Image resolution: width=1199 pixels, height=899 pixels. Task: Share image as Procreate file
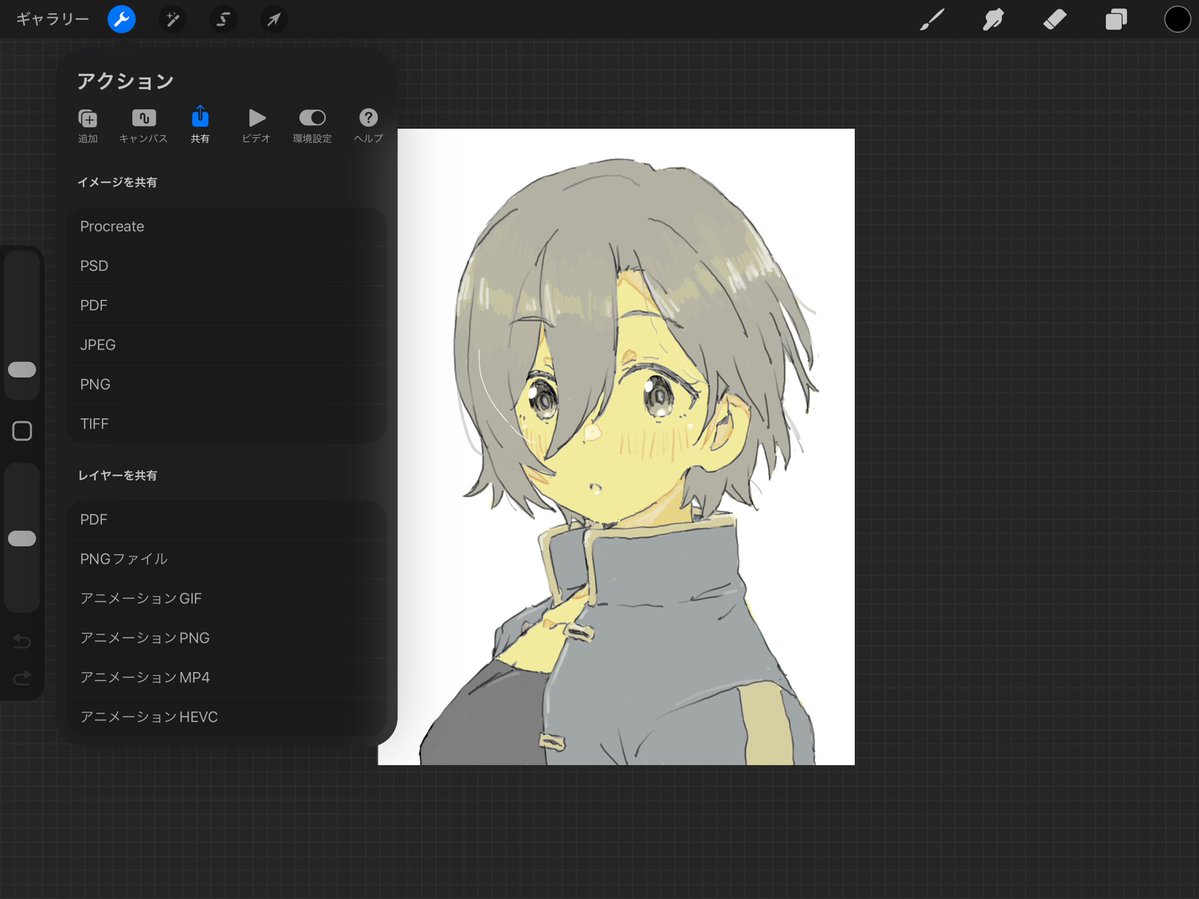(226, 226)
